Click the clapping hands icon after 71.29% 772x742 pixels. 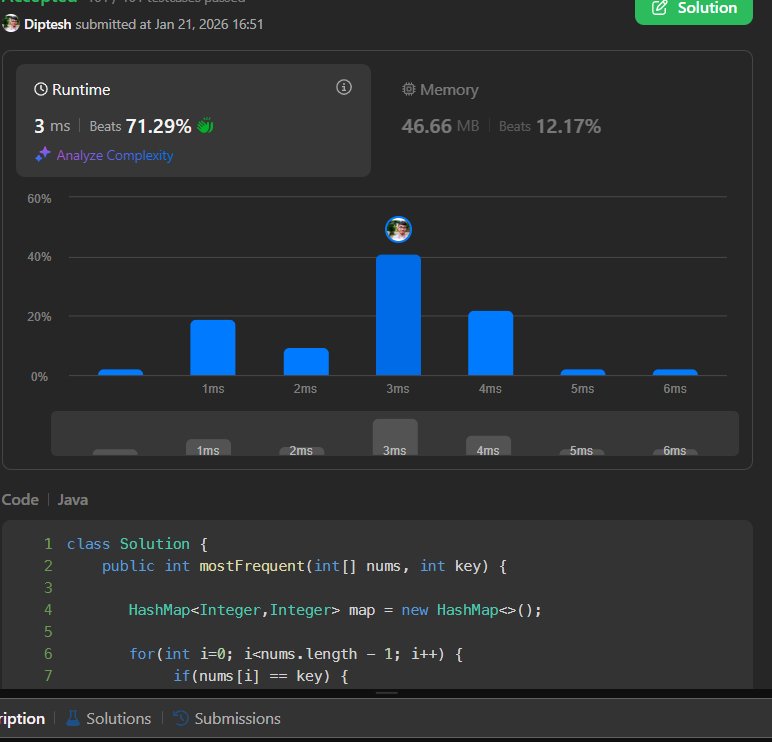pos(205,126)
